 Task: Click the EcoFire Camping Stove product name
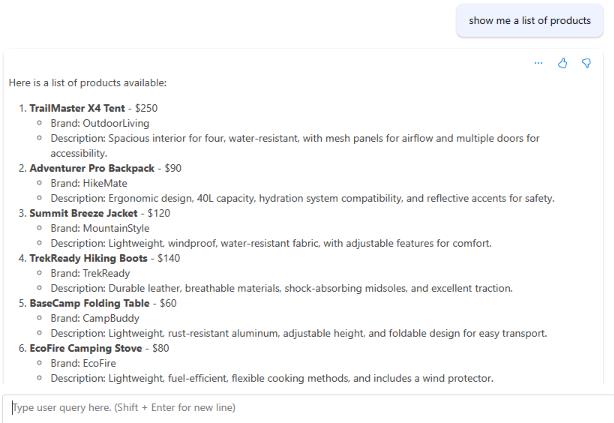pos(84,348)
